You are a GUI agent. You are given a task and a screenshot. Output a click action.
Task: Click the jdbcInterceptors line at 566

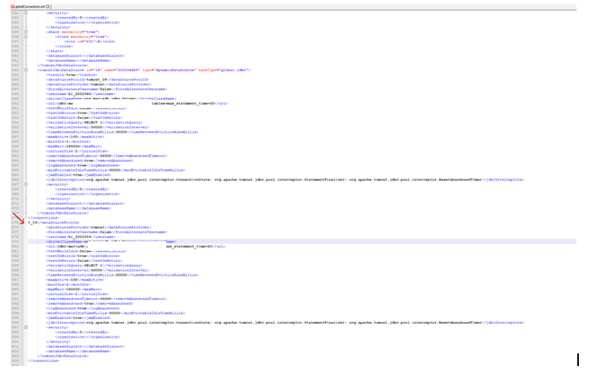[285, 180]
